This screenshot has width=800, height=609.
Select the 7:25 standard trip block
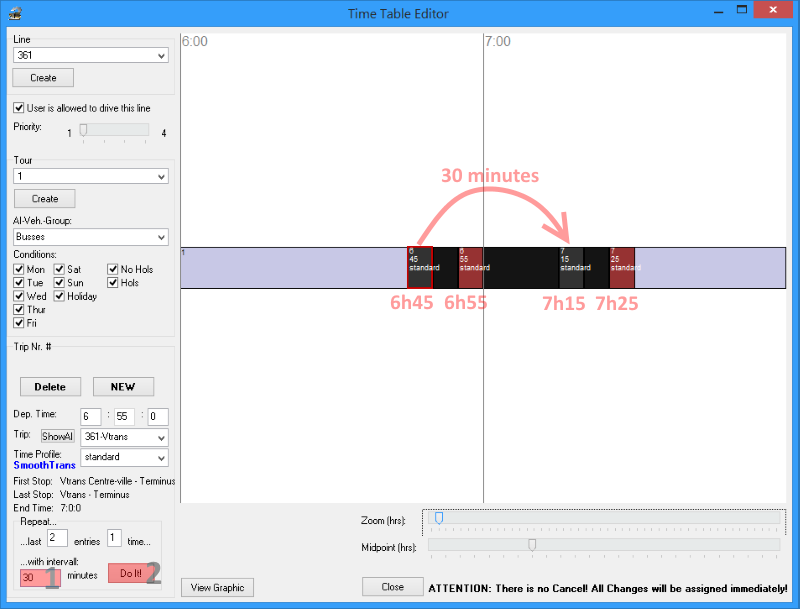622,268
